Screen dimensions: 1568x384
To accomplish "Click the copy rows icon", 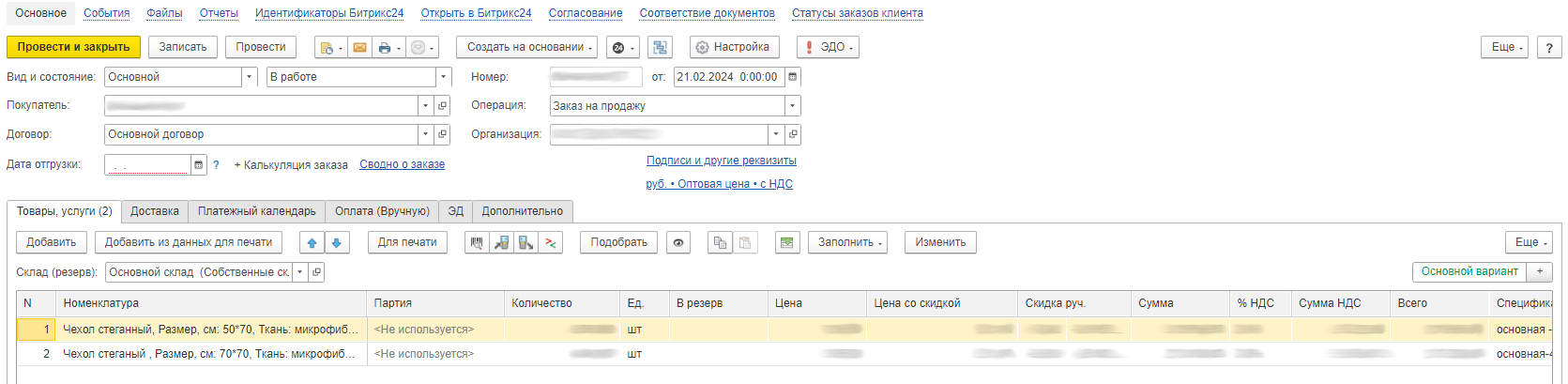I will (x=720, y=242).
